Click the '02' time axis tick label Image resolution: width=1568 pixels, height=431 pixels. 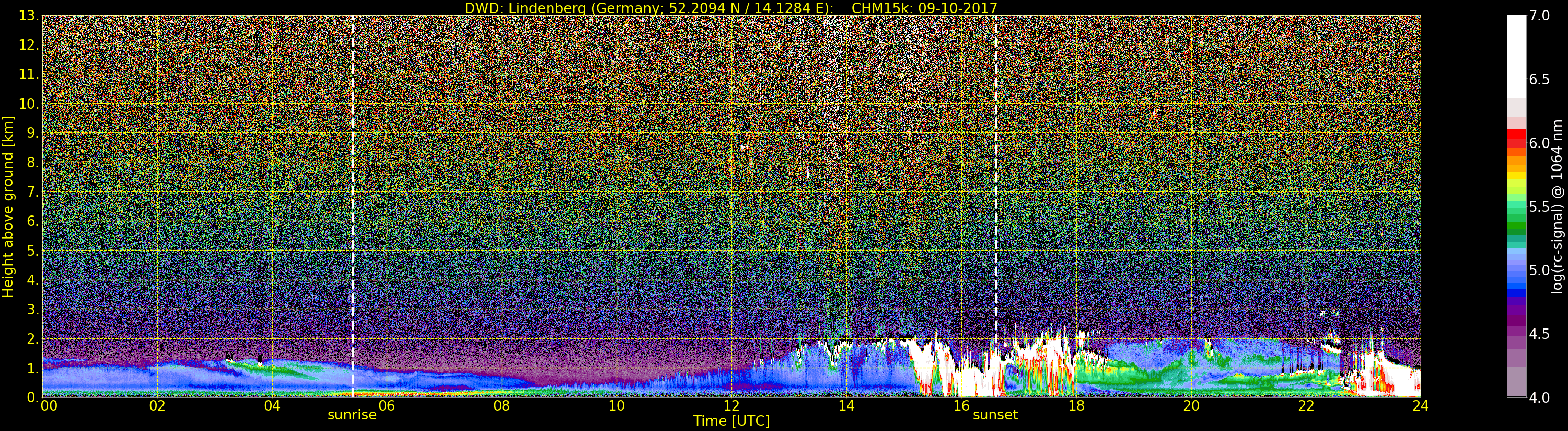(x=157, y=406)
